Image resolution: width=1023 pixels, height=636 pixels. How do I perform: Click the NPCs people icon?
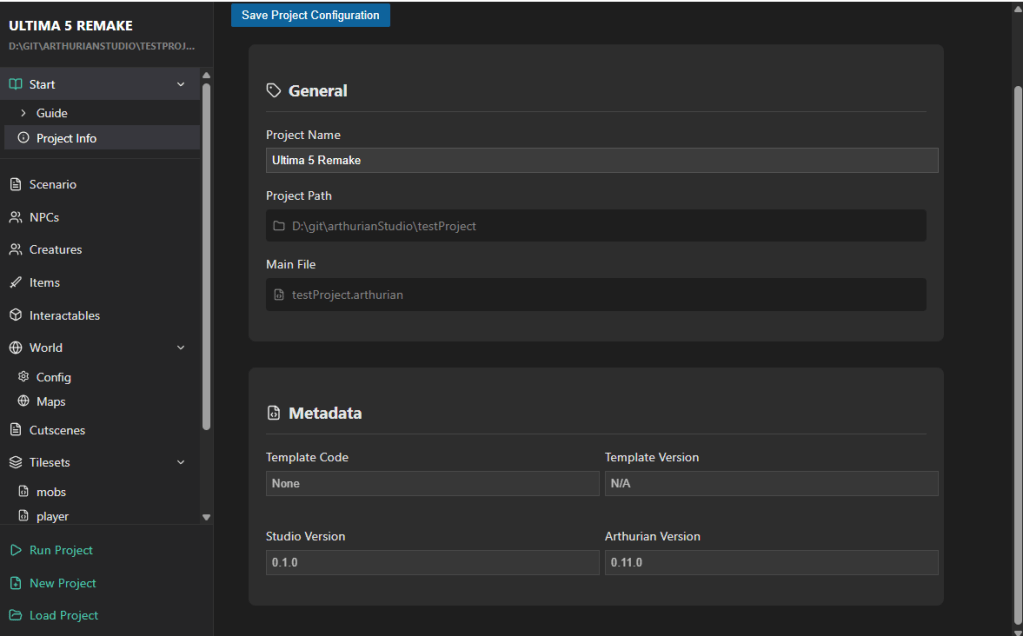[x=16, y=217]
